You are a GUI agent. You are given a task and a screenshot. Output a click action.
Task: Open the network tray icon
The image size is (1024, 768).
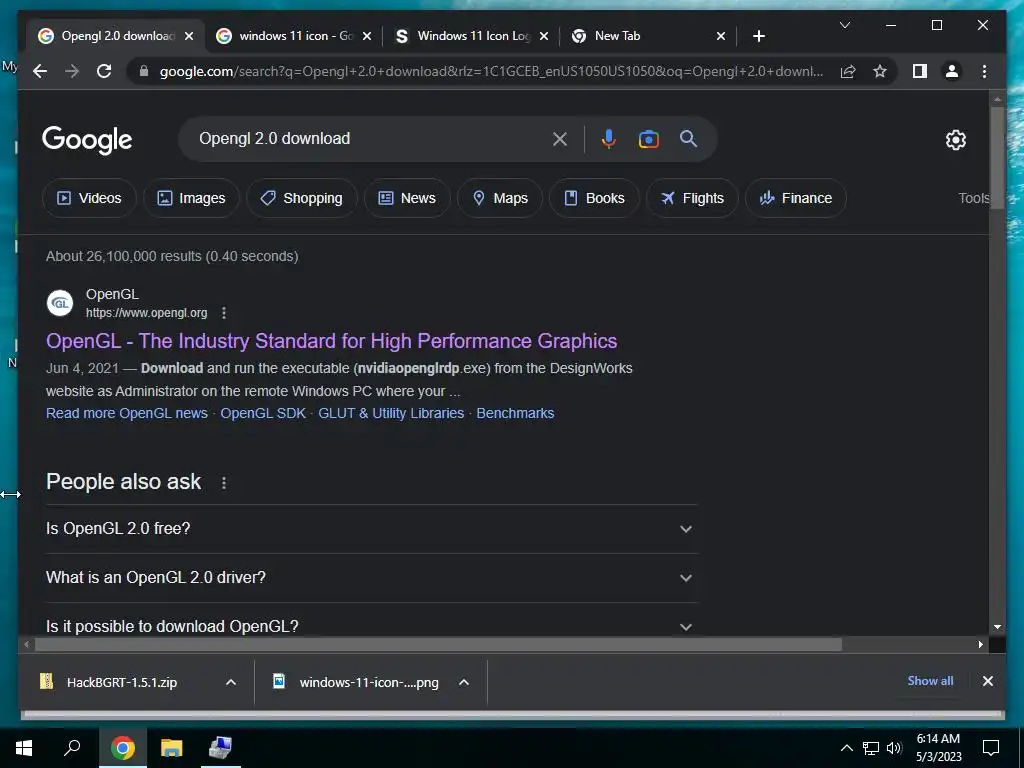tap(871, 748)
